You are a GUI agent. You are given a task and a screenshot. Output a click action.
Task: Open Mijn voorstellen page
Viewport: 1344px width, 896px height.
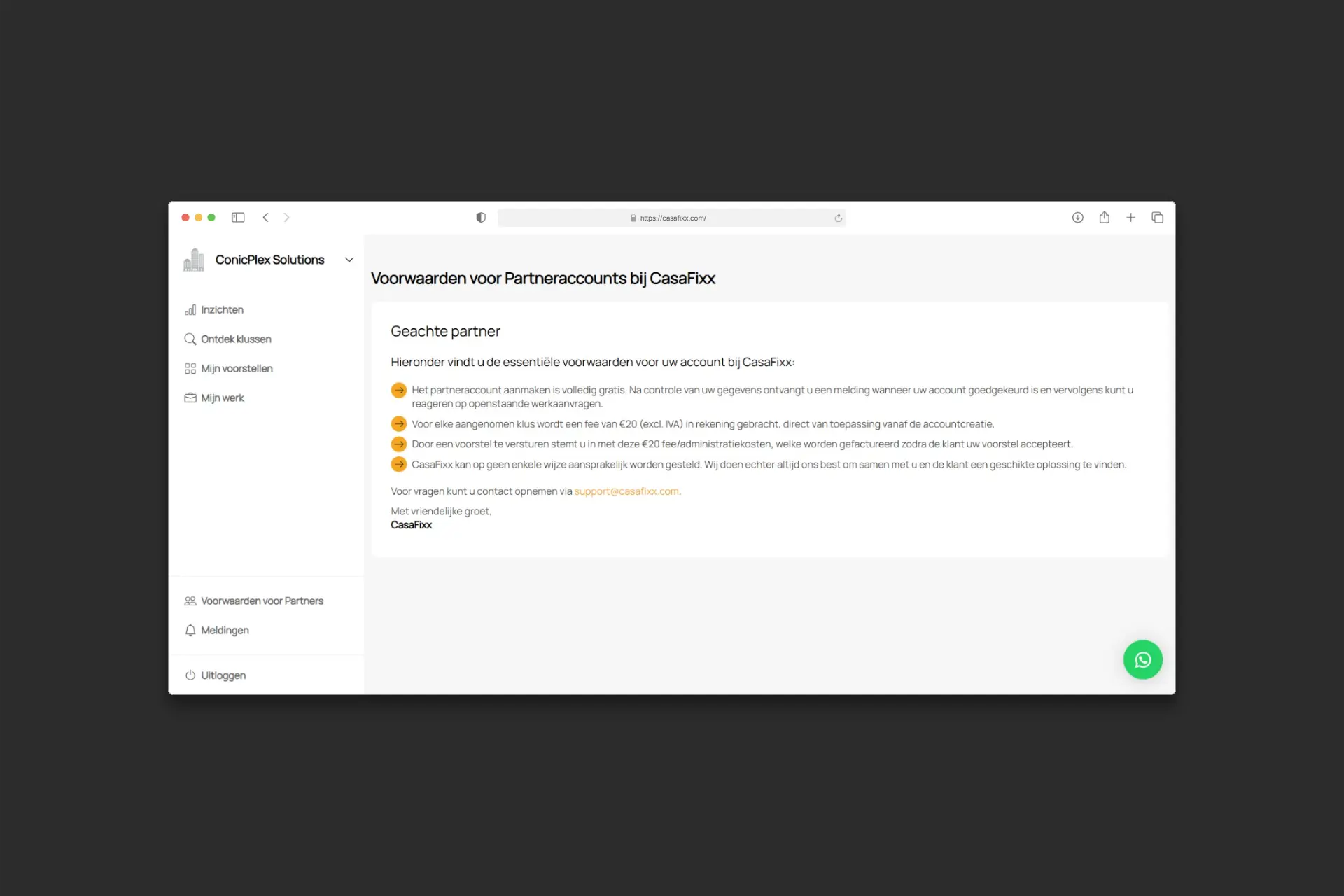(237, 368)
